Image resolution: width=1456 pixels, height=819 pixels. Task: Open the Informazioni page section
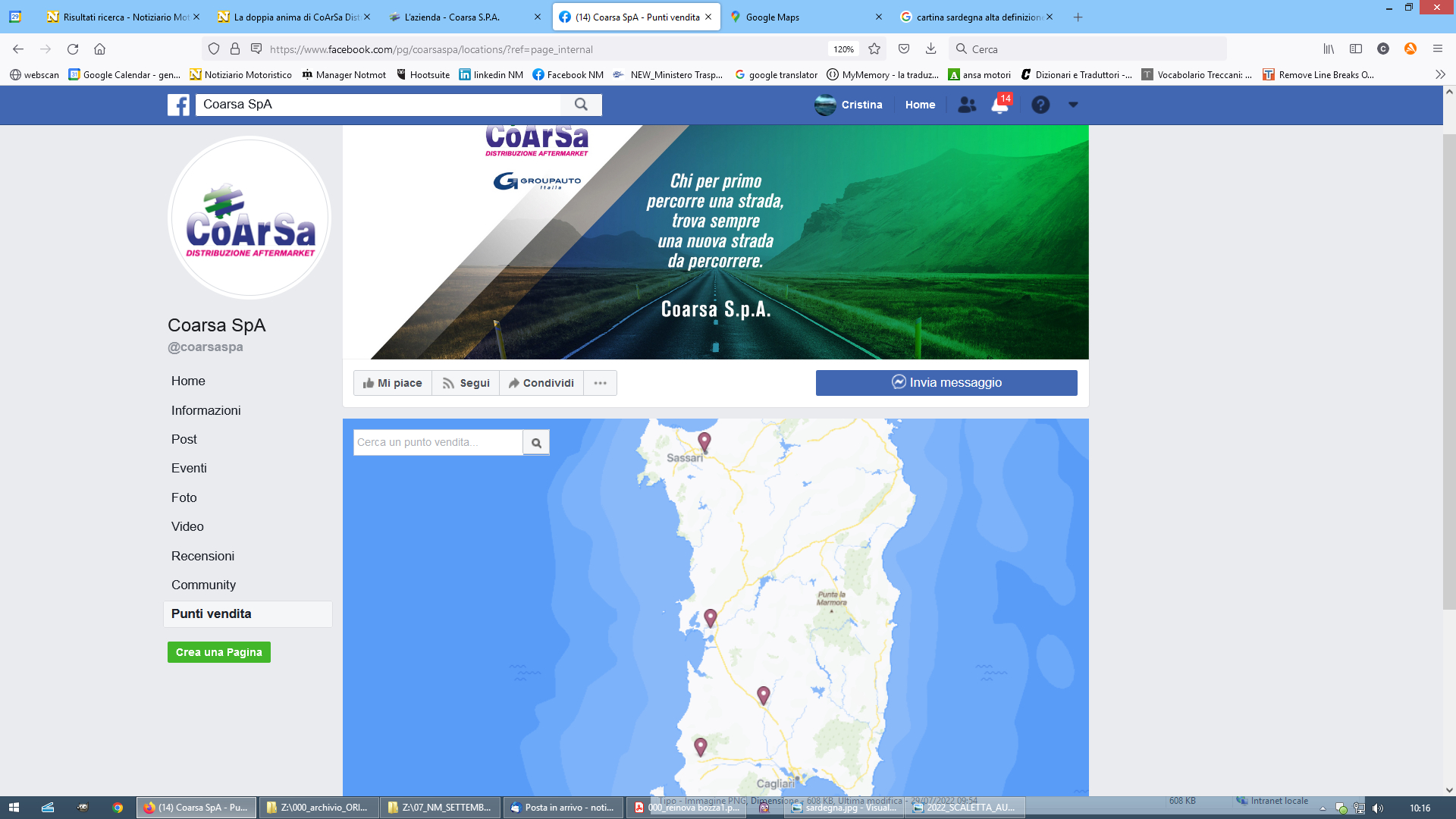[x=206, y=410]
